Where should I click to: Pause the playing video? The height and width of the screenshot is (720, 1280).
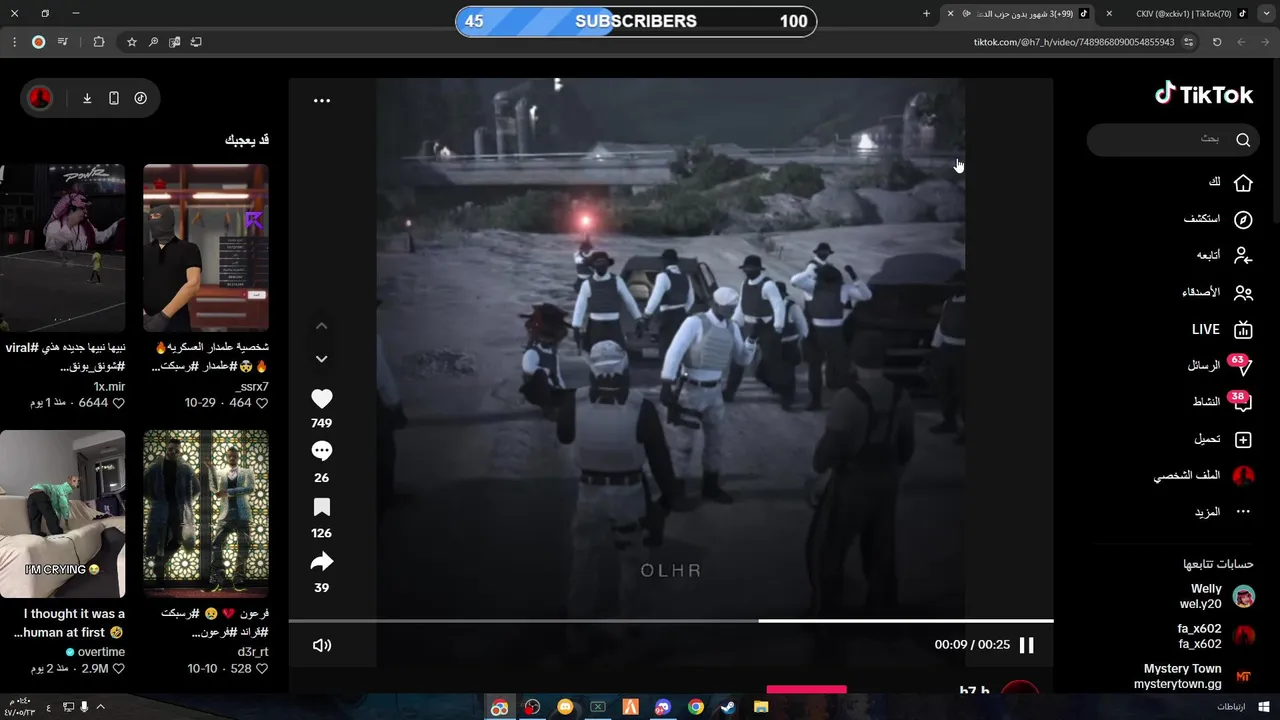coord(1026,645)
